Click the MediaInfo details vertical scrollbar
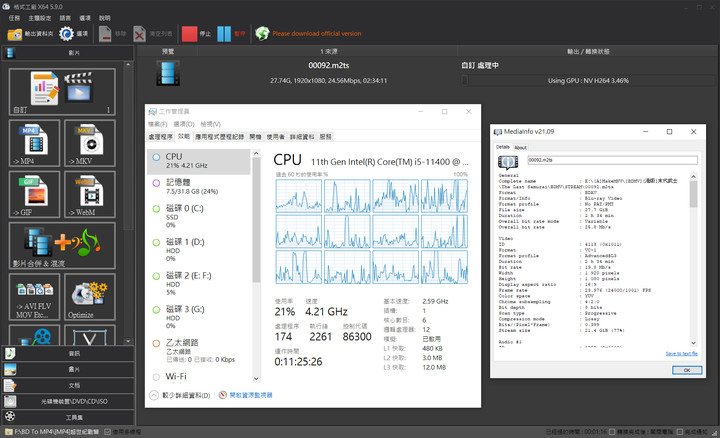Image resolution: width=720 pixels, height=438 pixels. click(x=693, y=260)
